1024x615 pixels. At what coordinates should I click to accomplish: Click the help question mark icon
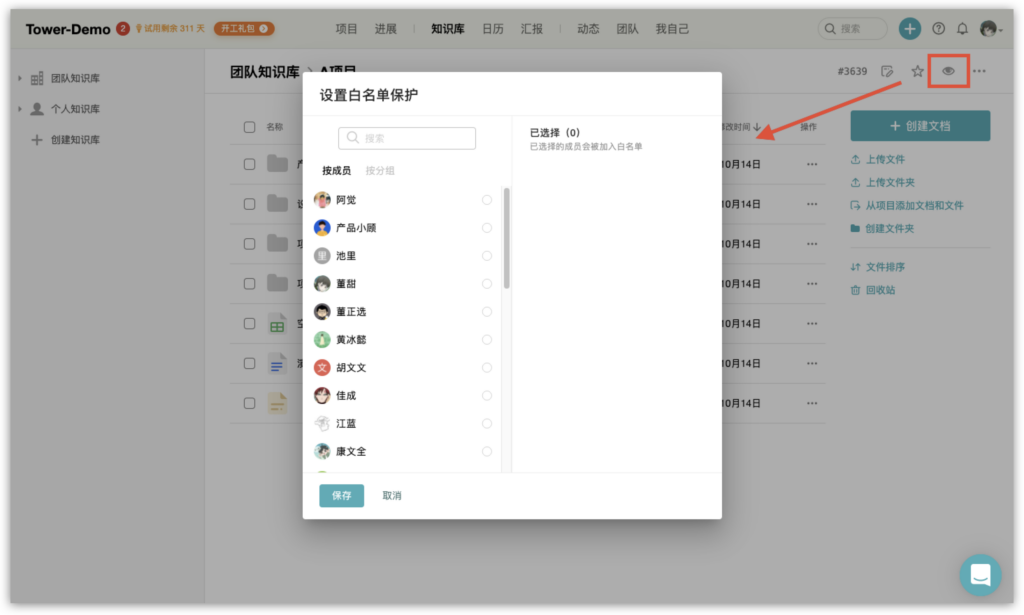(x=938, y=29)
